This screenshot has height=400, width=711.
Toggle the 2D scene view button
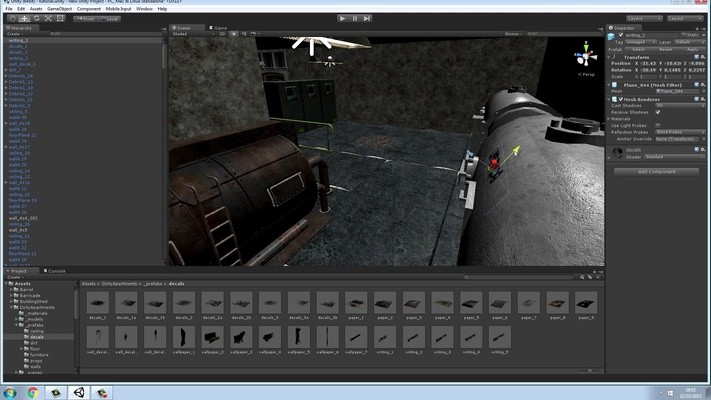click(x=222, y=34)
